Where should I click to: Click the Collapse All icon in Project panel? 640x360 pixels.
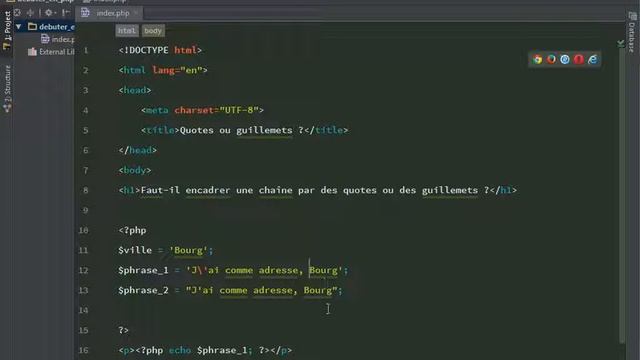(30, 13)
